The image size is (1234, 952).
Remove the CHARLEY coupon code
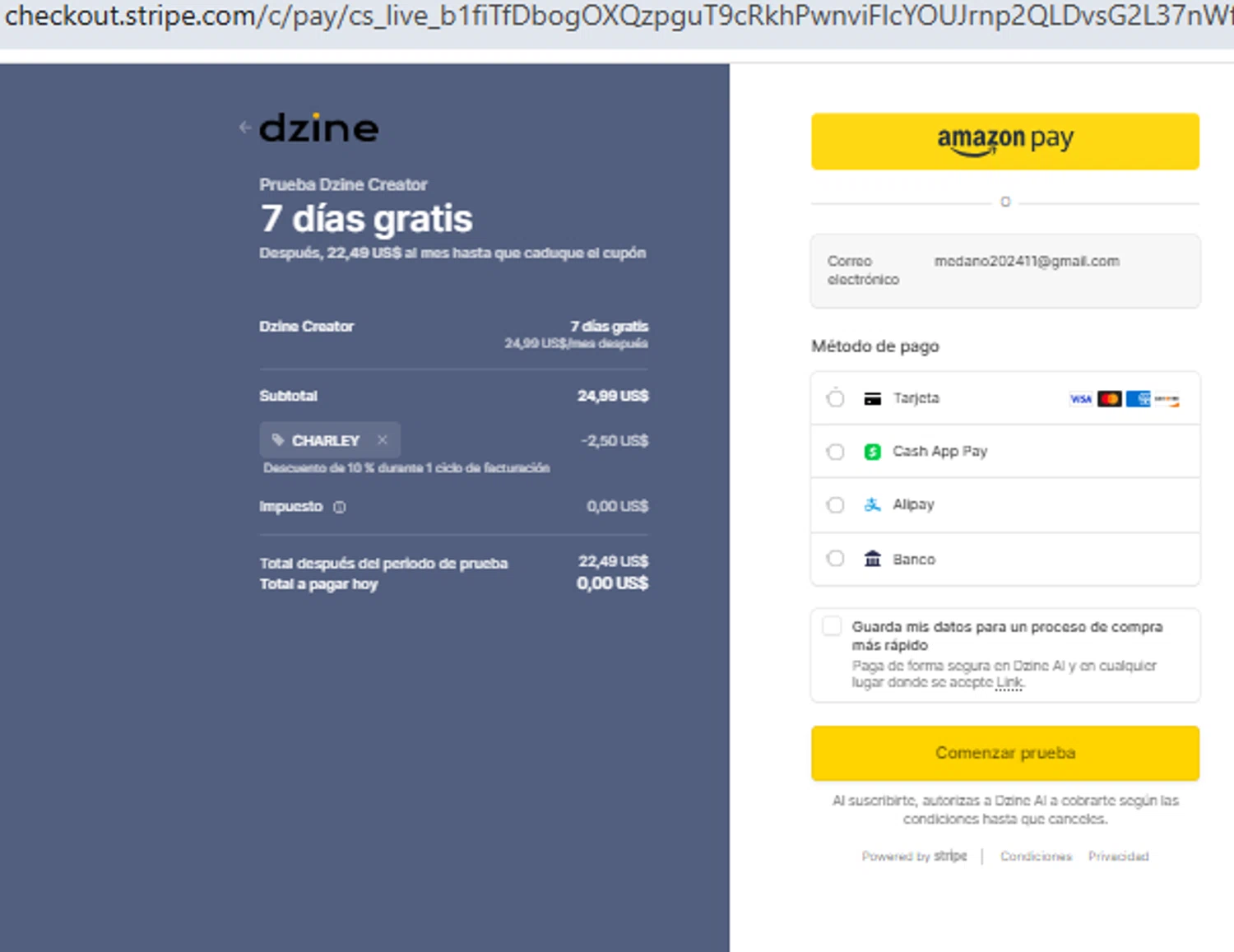(x=383, y=440)
